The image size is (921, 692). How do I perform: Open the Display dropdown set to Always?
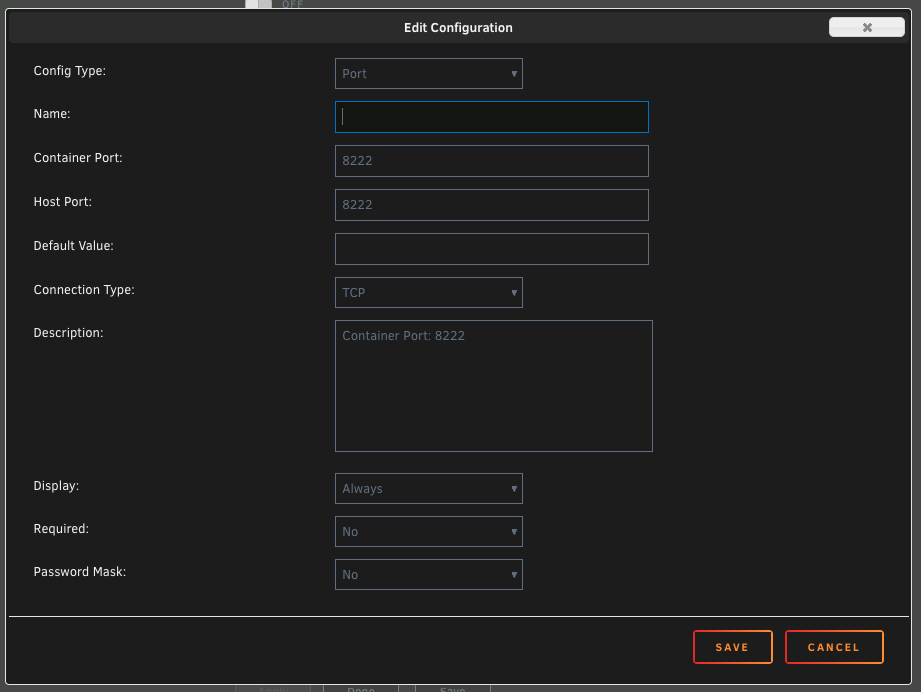[429, 489]
